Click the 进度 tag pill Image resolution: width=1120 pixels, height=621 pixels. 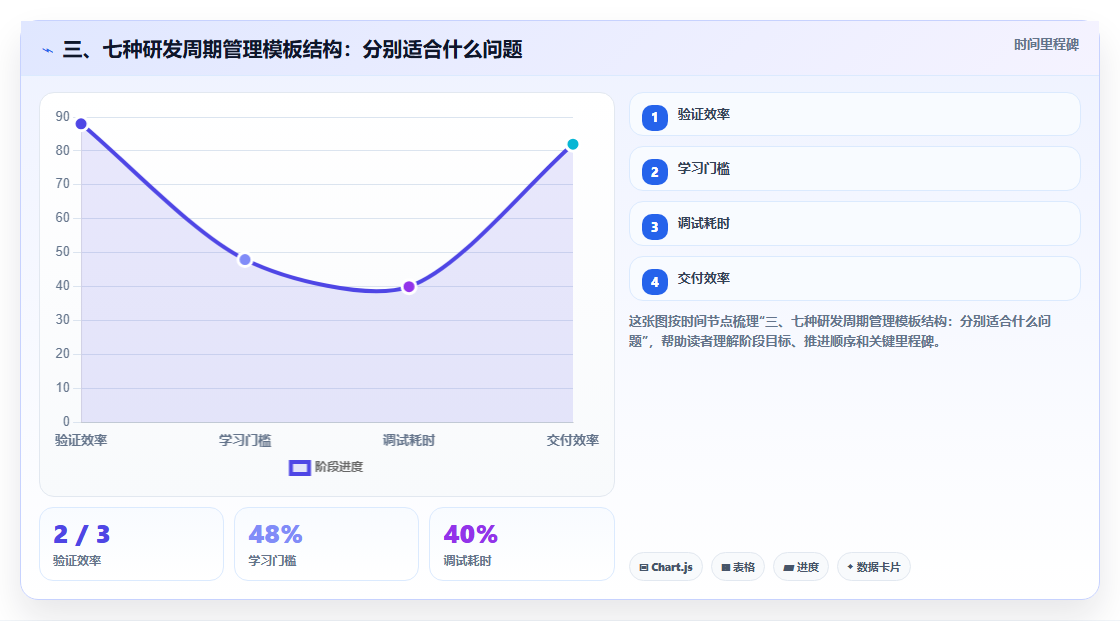[x=801, y=567]
